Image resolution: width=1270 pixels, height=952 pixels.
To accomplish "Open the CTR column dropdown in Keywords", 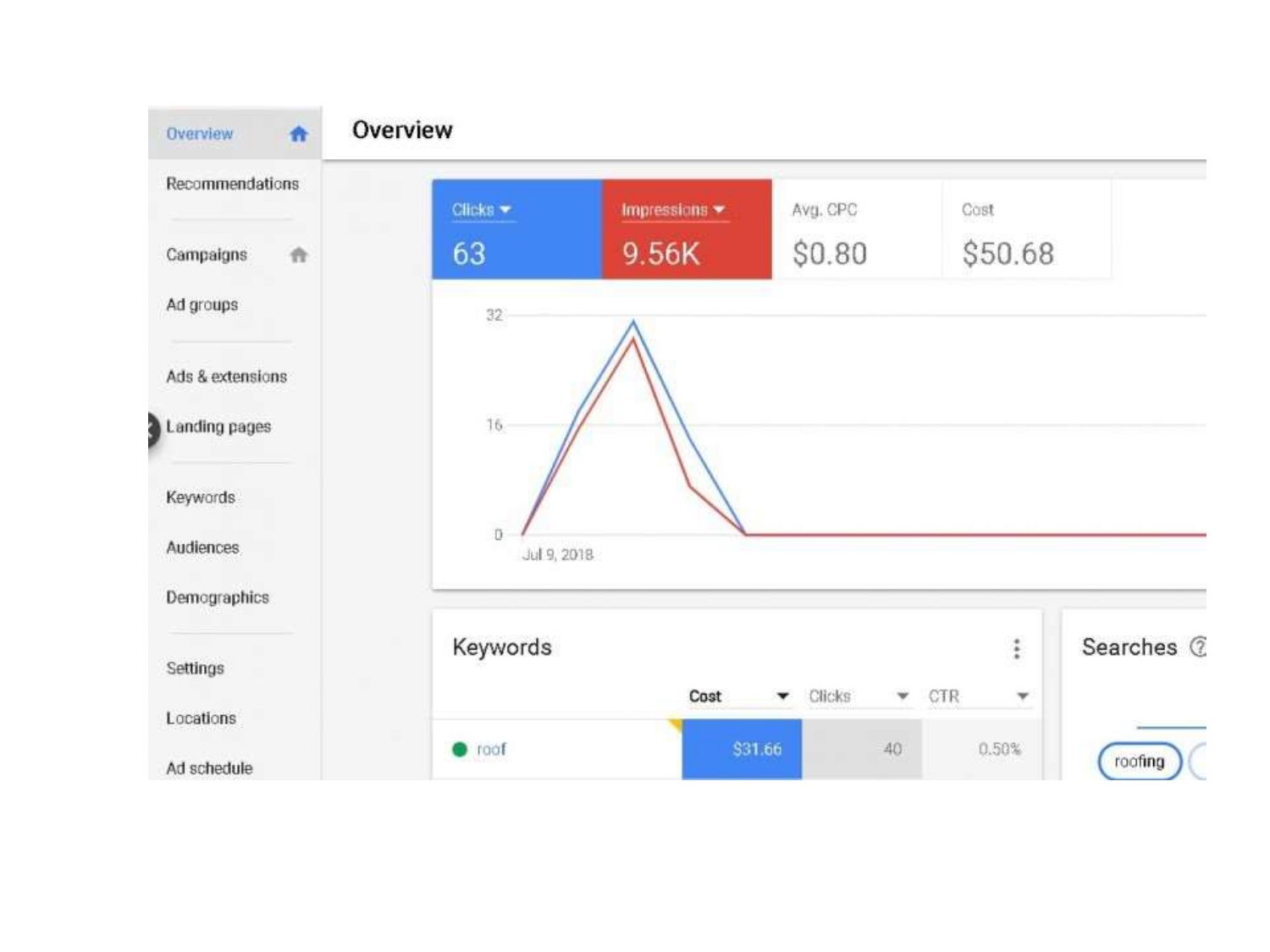I will 1023,696.
